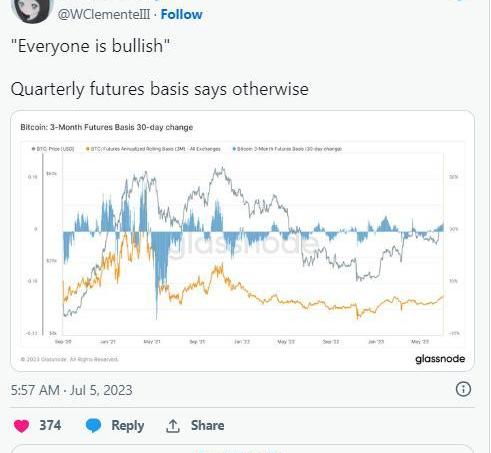Toggle the orange Futures Annualized Basis legend
The height and width of the screenshot is (453, 491).
tap(153, 149)
